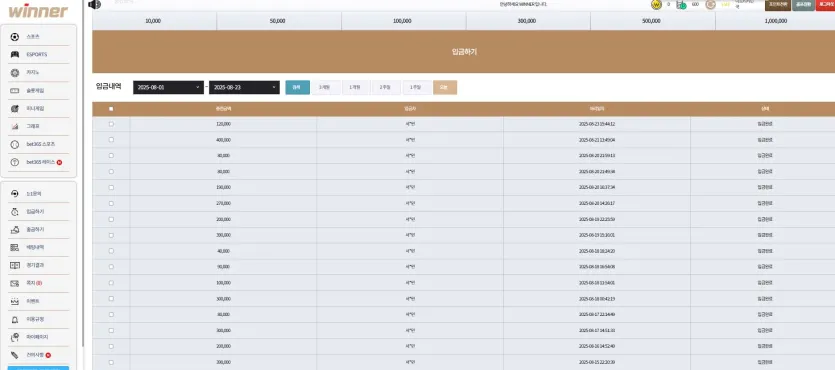Screen dimensions: 835x370
Task: Click the gold W coin icon
Action: (656, 4)
